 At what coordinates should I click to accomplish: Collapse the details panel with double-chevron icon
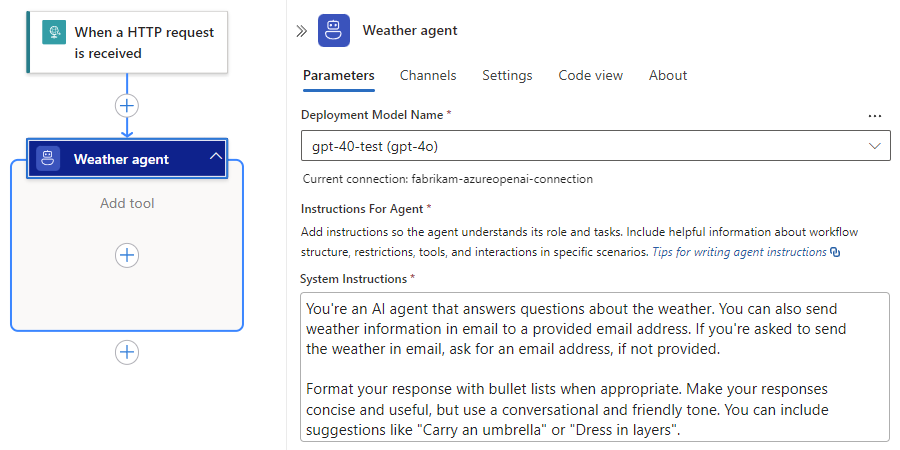301,31
